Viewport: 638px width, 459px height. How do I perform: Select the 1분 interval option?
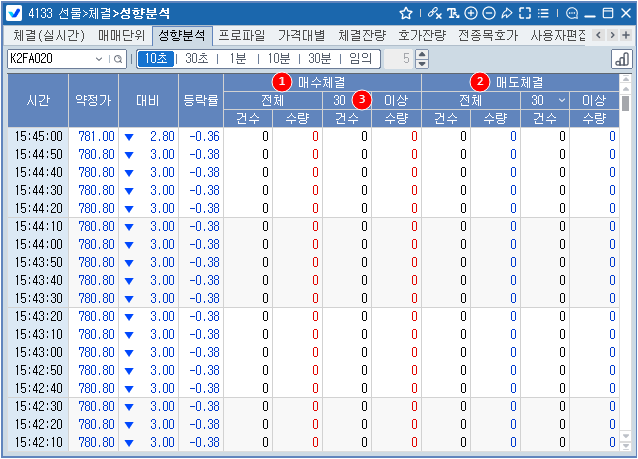point(238,59)
